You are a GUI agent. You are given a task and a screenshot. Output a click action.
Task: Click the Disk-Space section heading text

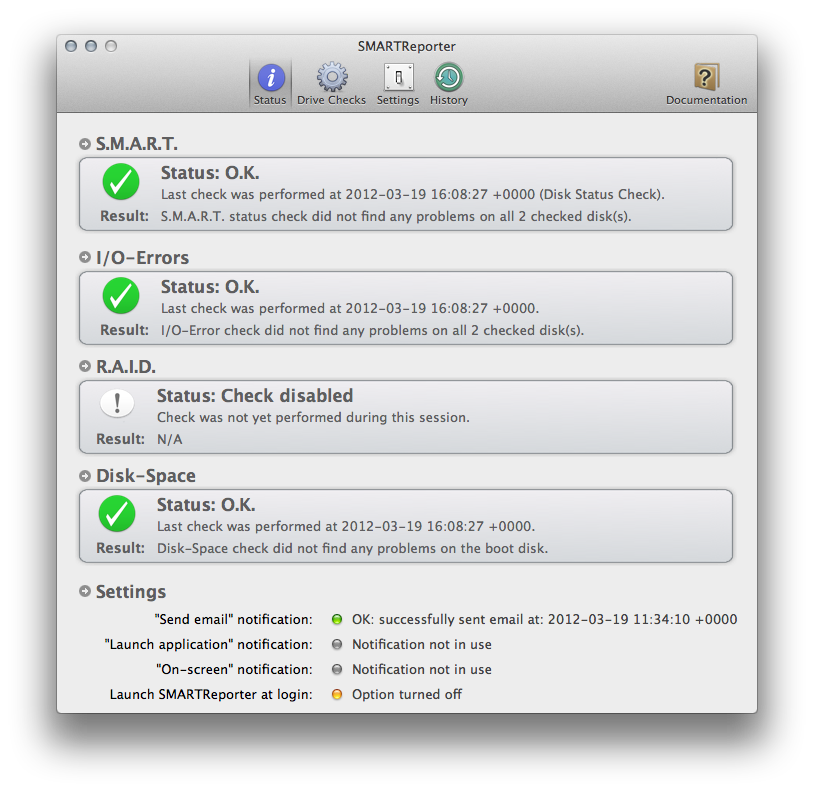tap(146, 476)
